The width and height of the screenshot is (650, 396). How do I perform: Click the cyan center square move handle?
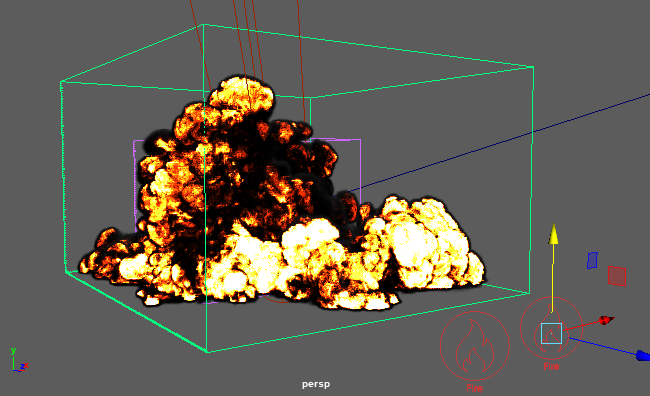click(551, 333)
